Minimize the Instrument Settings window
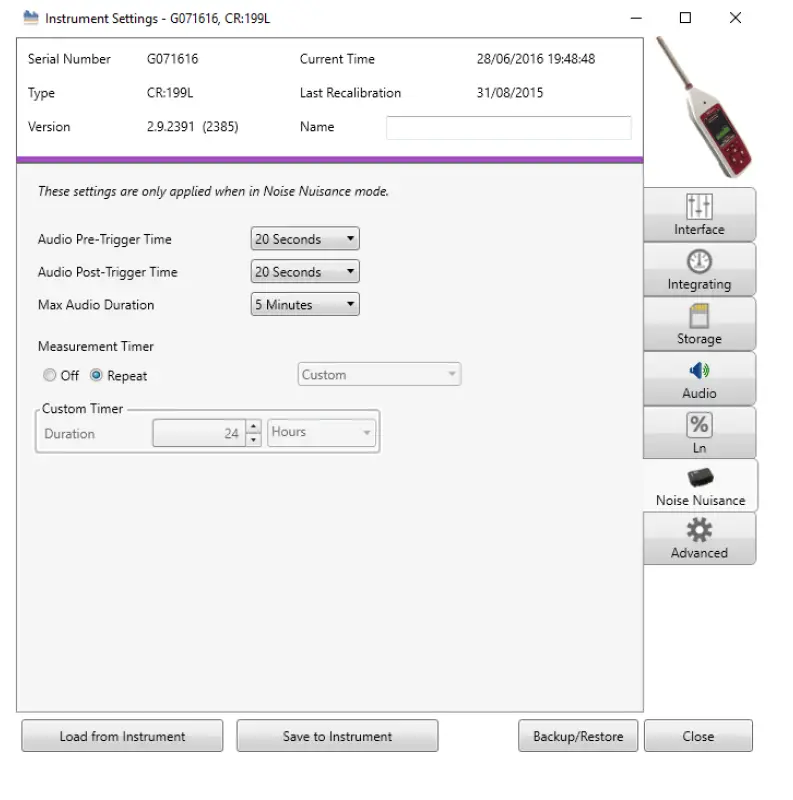The width and height of the screenshot is (793, 800). [636, 18]
